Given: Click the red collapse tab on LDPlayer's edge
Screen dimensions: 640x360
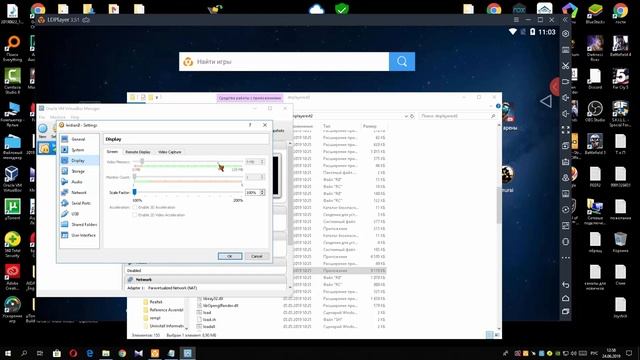Looking at the screenshot, I should pyautogui.click(x=554, y=87).
